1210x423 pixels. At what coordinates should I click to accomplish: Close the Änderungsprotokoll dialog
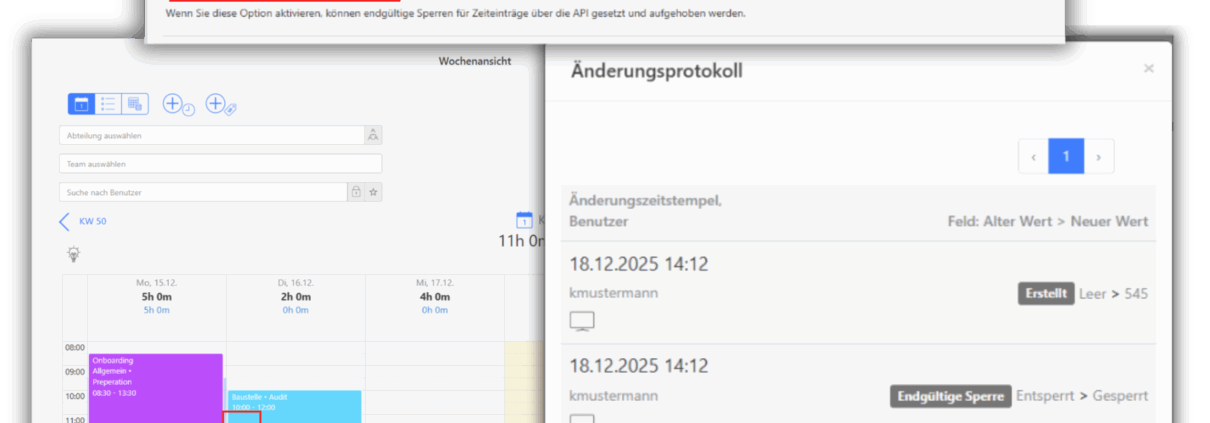point(1149,69)
